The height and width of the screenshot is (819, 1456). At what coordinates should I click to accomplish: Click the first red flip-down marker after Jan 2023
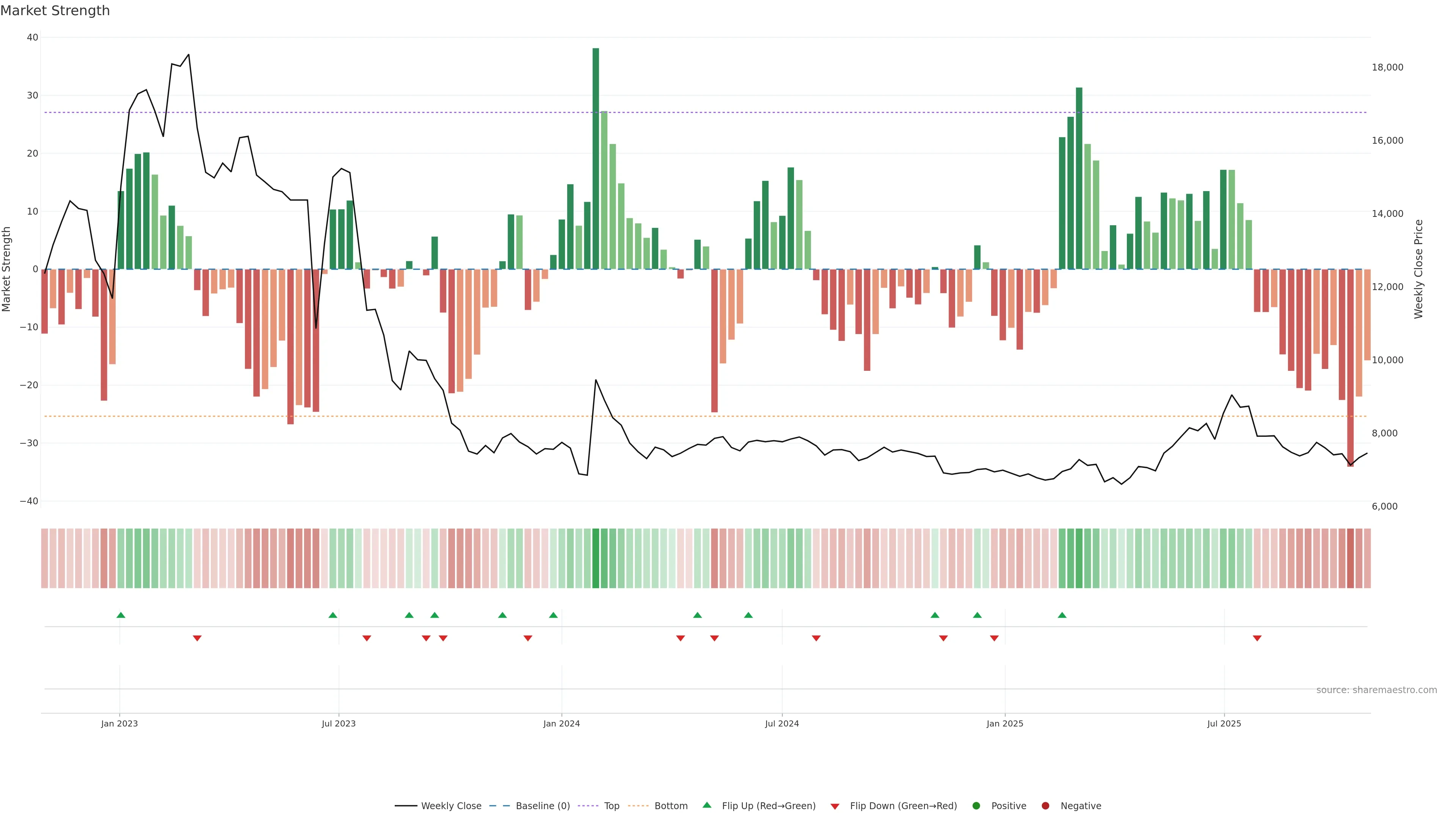coord(197,638)
